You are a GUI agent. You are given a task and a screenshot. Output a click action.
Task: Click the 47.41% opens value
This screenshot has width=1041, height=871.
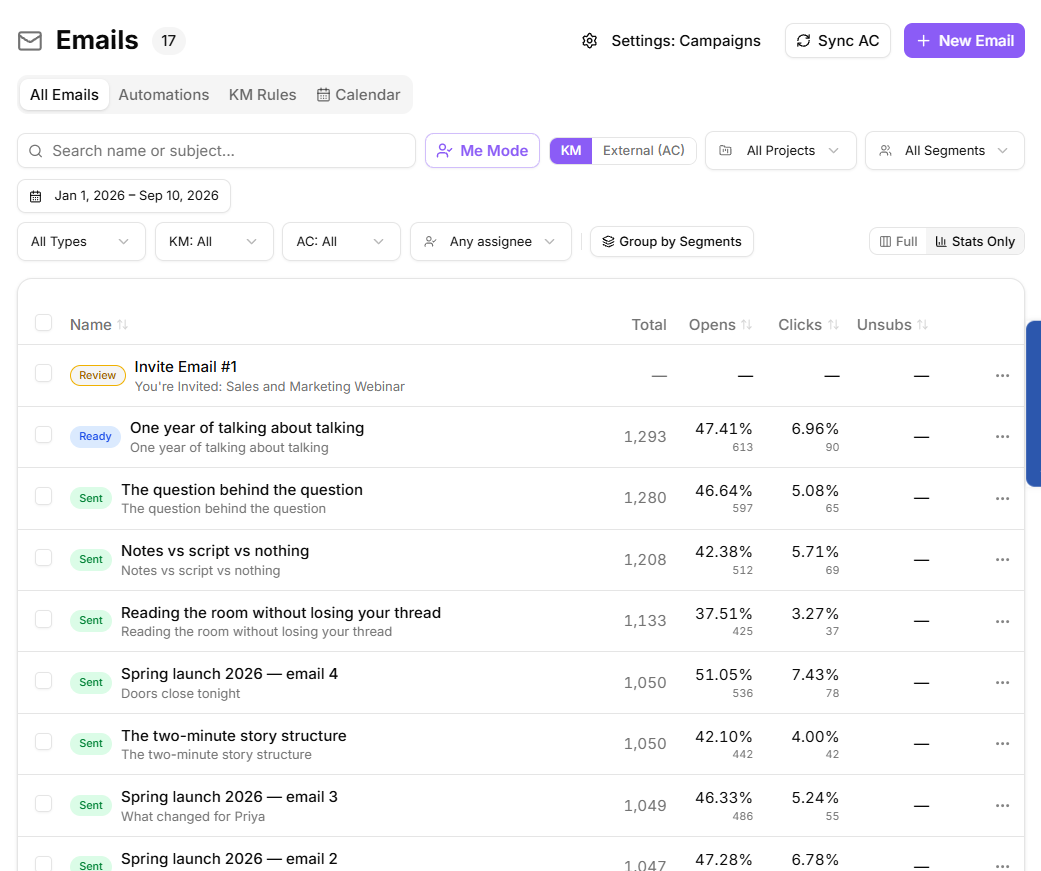click(724, 429)
